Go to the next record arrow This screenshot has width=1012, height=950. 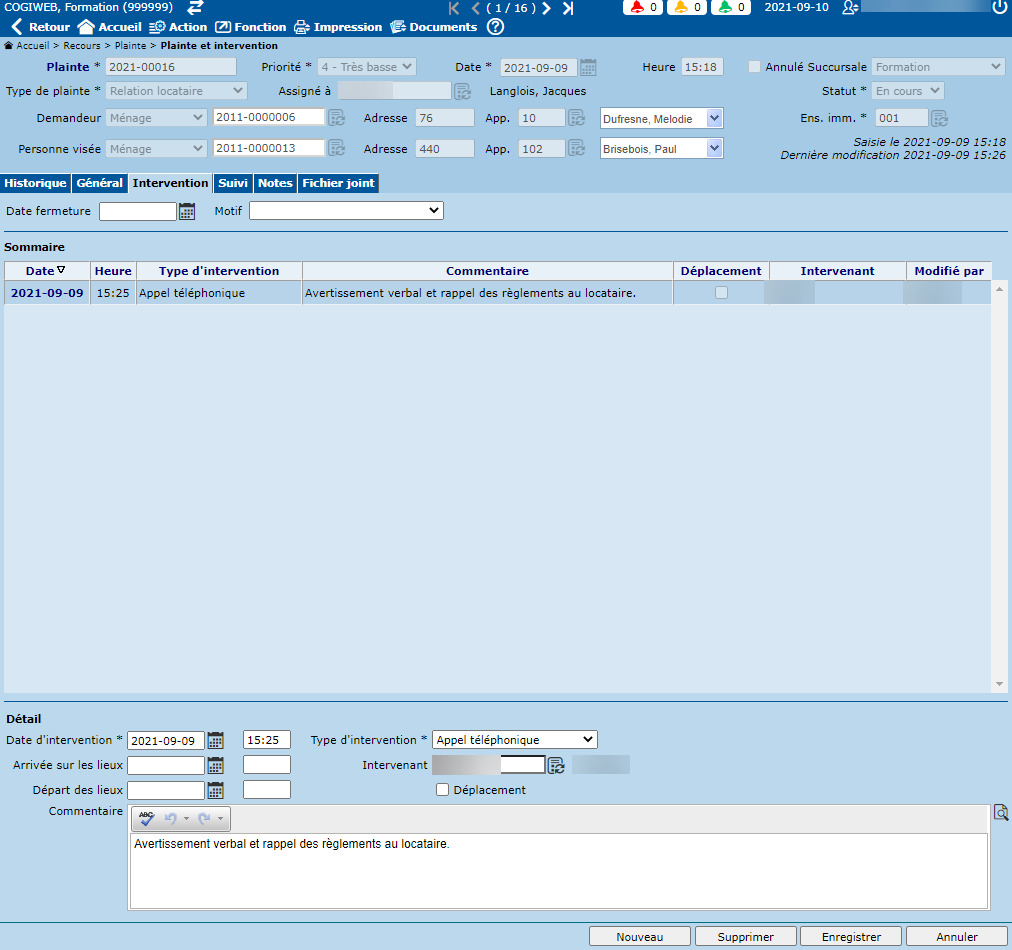coord(547,8)
